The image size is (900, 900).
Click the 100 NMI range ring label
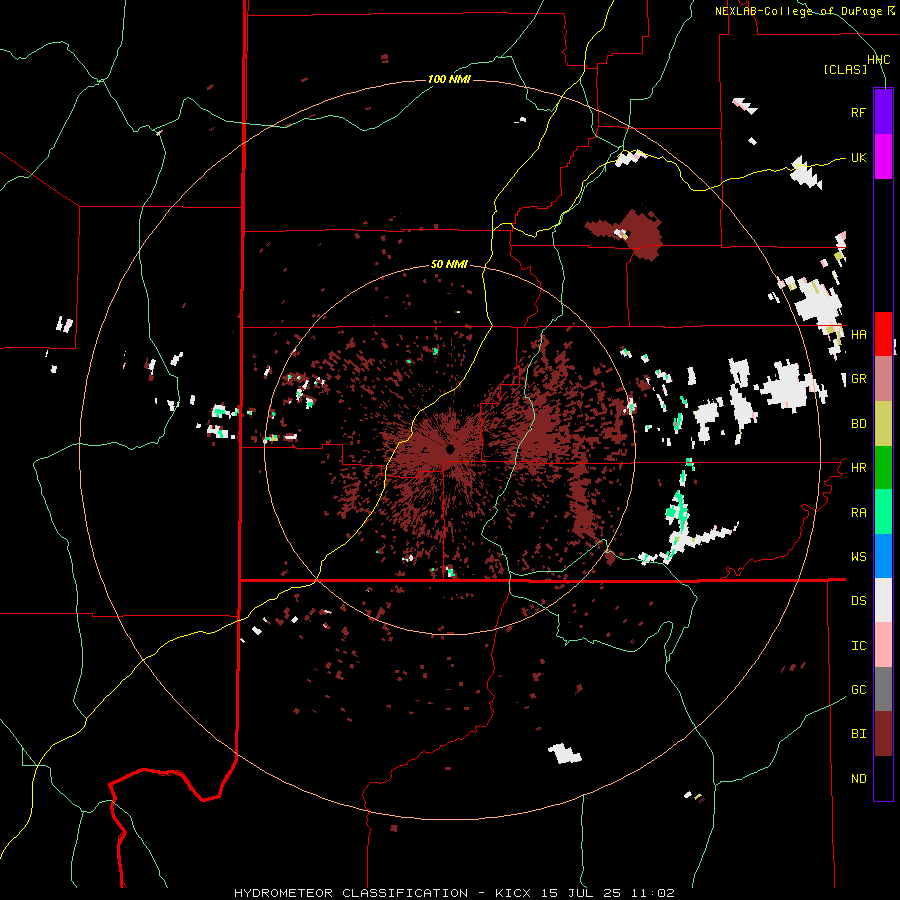click(x=449, y=79)
